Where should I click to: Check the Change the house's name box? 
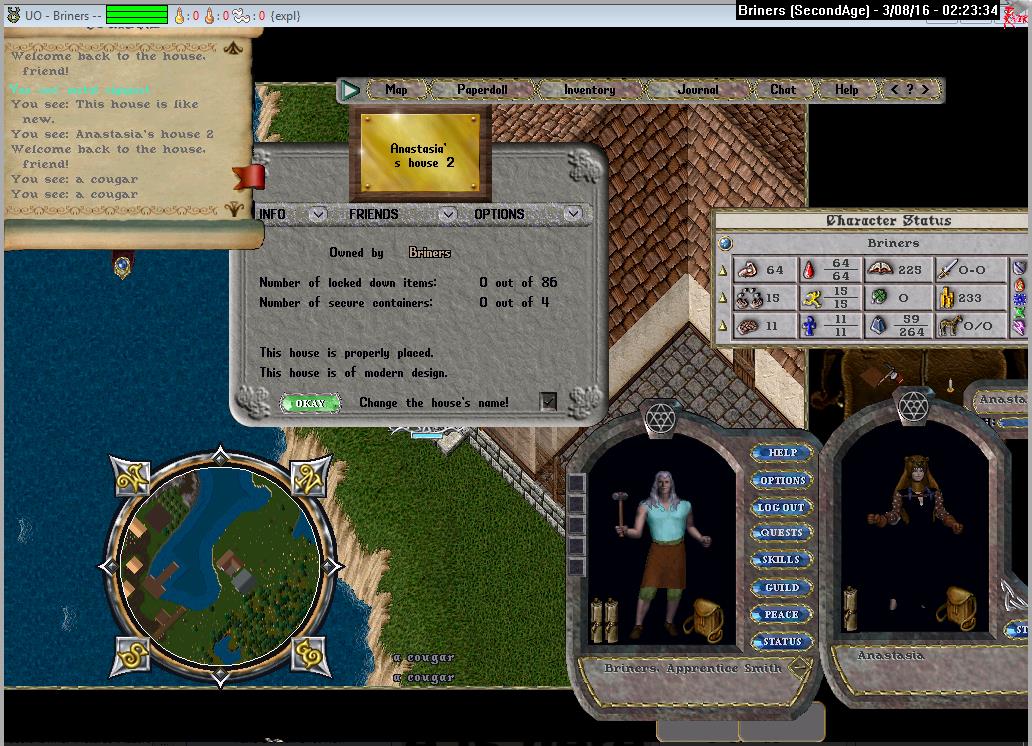548,402
